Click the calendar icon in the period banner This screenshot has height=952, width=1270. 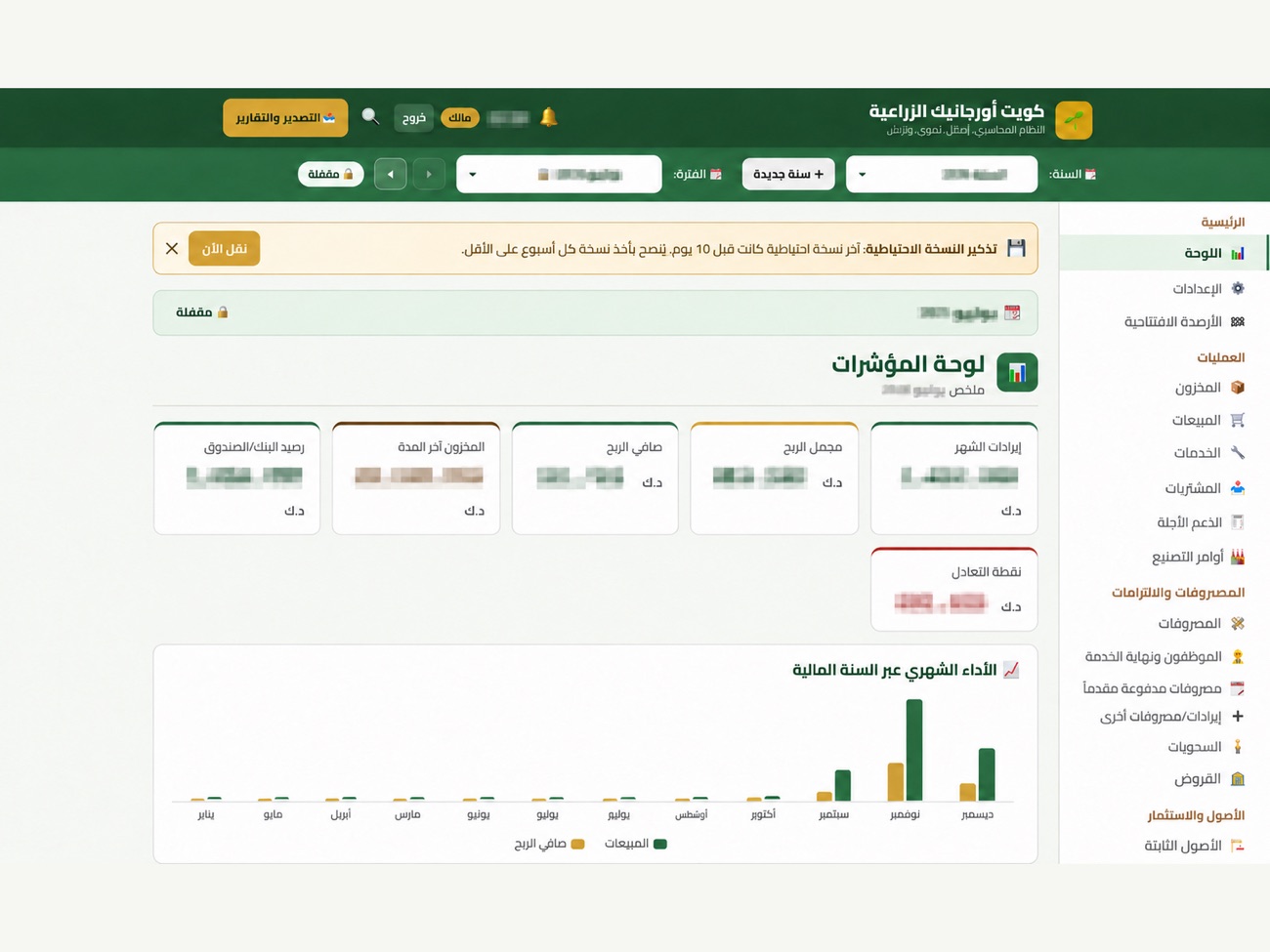point(1012,312)
